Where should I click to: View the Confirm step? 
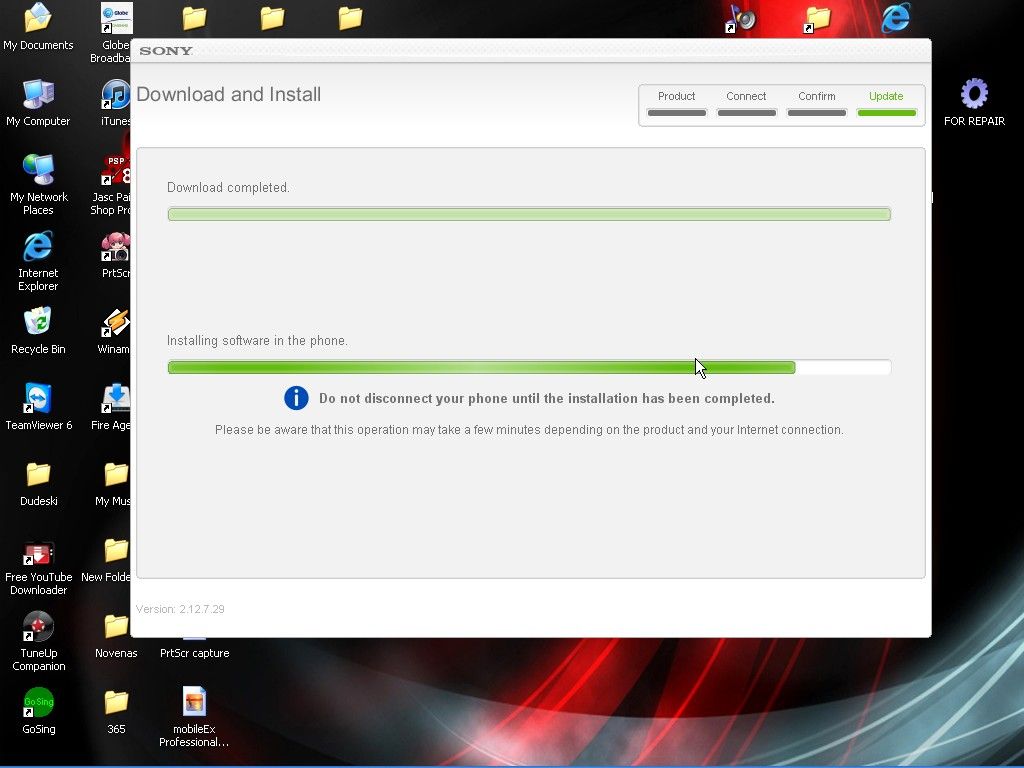(816, 96)
